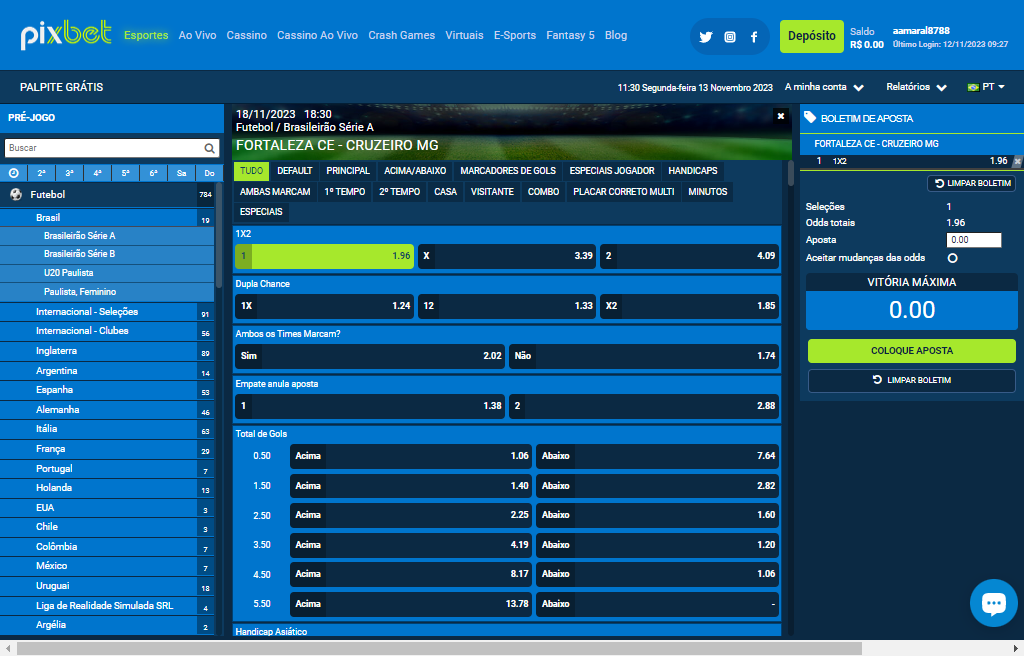1024x656 pixels.
Task: Select the clock time filter icon
Action: 14,173
